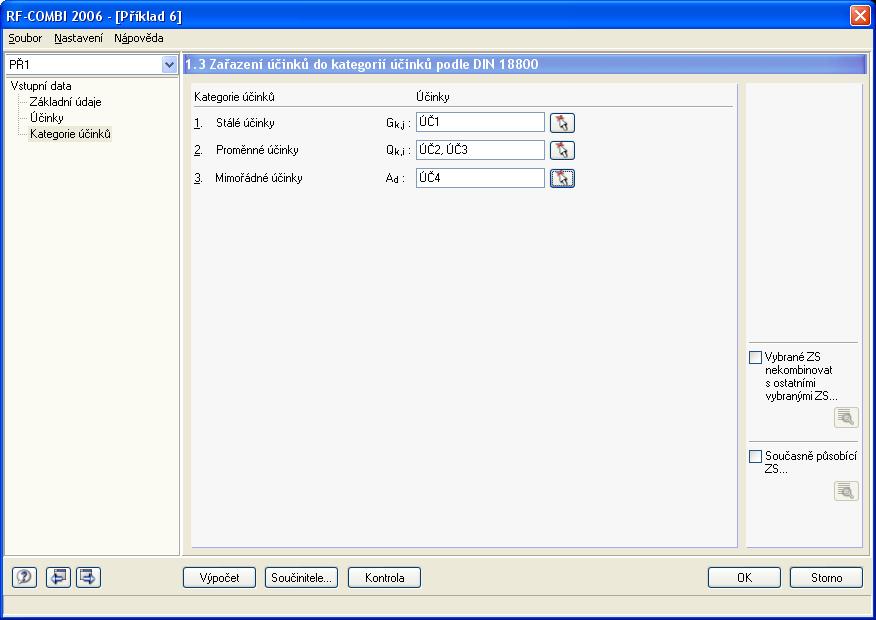876x620 pixels.
Task: Open the Nápověda menu
Action: pos(139,39)
